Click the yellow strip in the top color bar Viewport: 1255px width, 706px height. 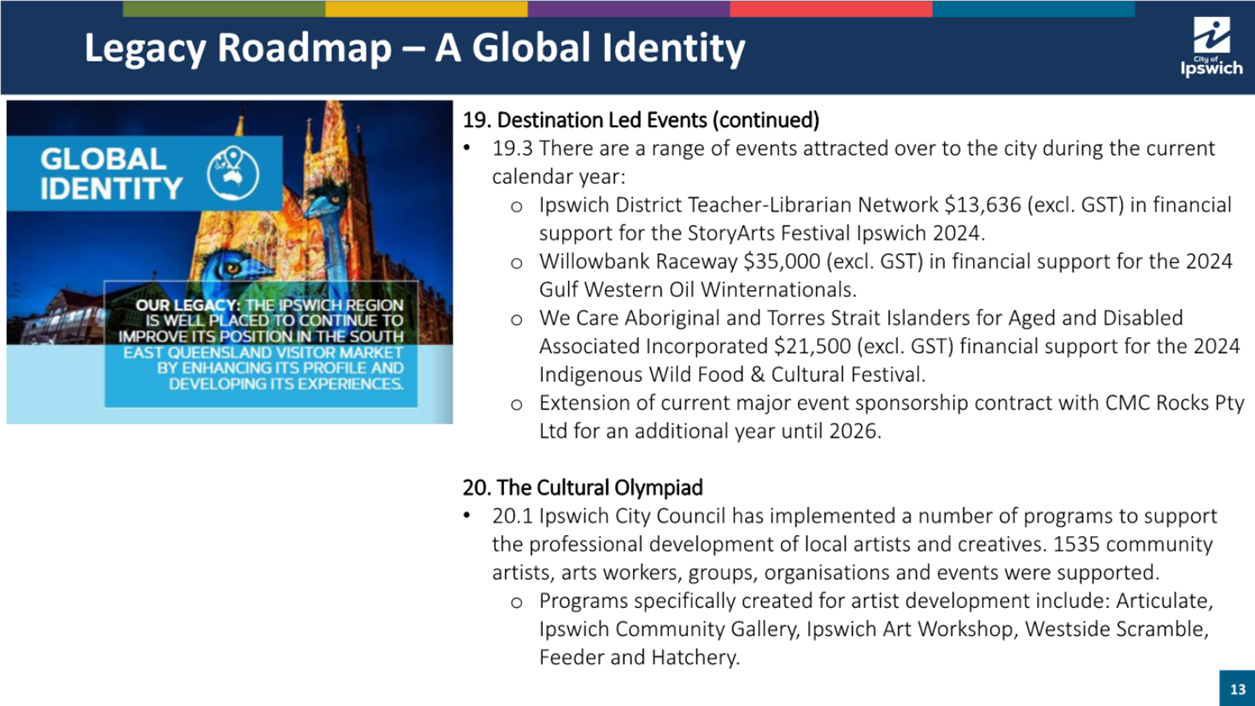pyautogui.click(x=426, y=8)
